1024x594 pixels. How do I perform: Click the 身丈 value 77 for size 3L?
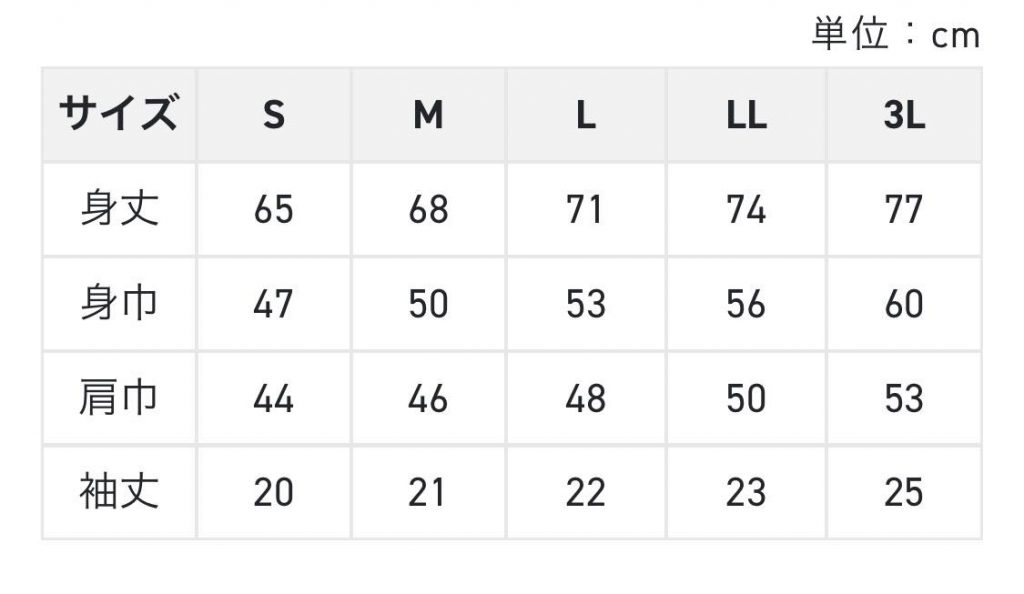point(904,210)
